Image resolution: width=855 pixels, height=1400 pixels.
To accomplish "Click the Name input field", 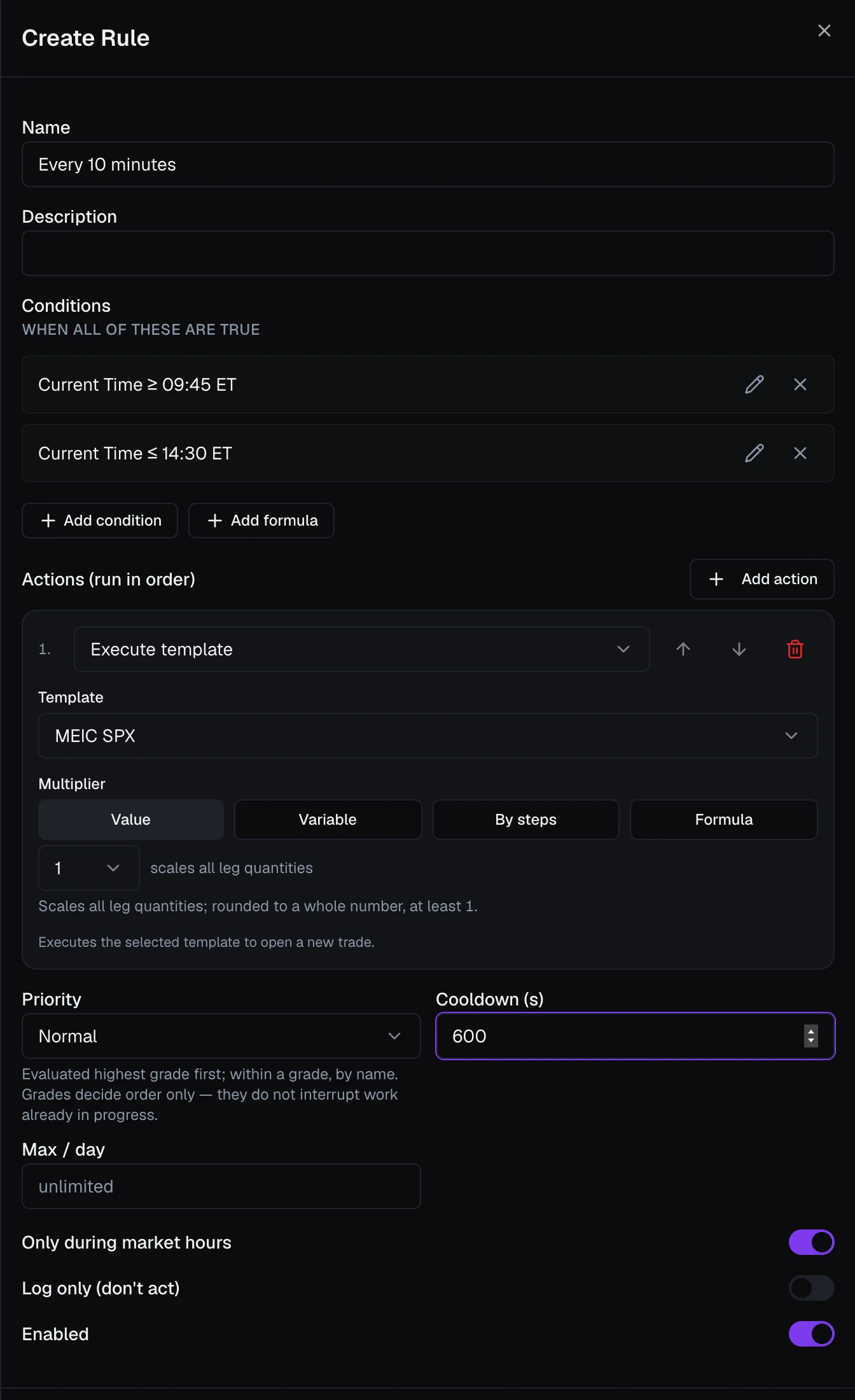I will tap(428, 164).
